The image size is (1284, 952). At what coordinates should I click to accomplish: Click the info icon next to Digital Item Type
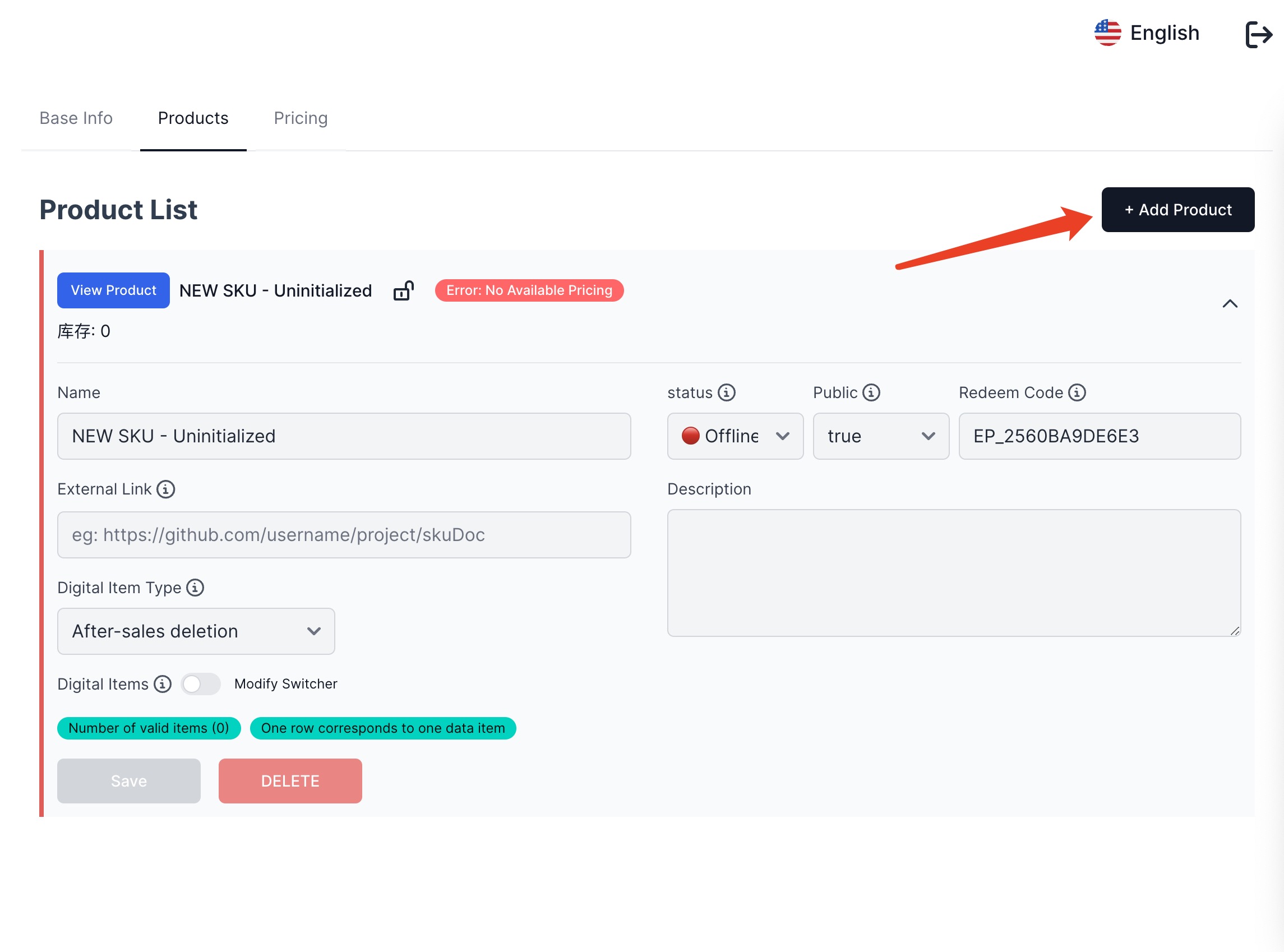pyautogui.click(x=196, y=588)
